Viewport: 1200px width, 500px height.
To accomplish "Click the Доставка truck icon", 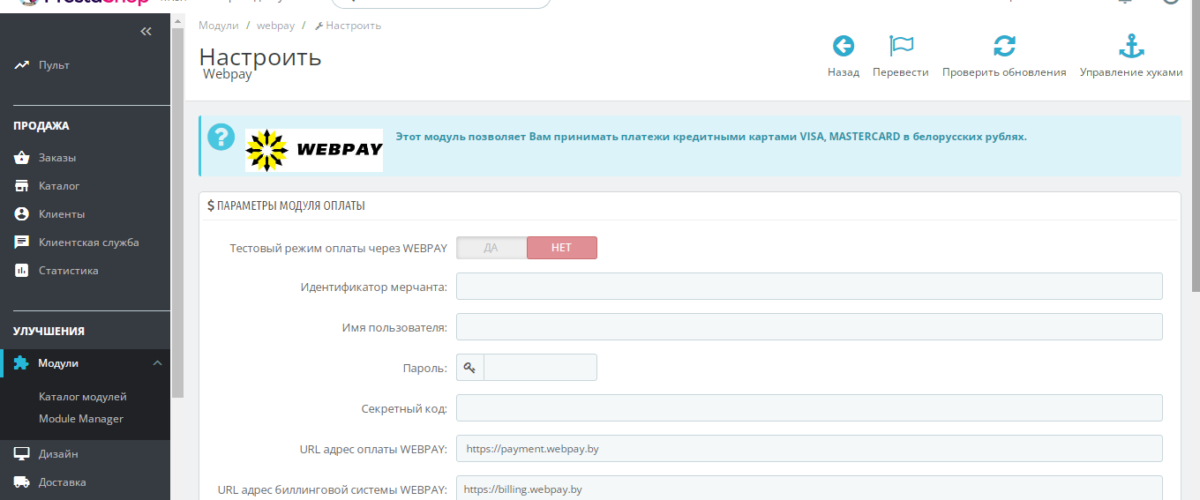I will click(21, 482).
